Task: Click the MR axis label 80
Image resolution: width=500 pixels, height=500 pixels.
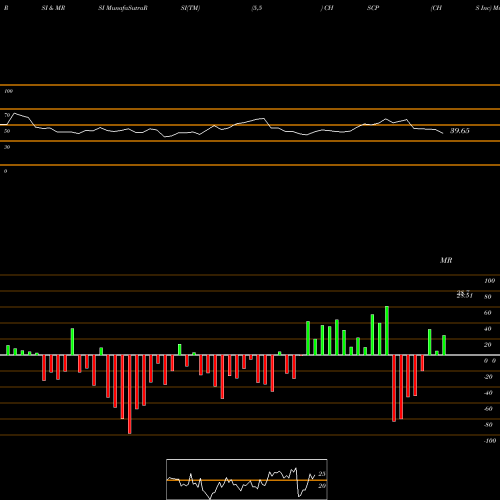Action: [x=488, y=297]
